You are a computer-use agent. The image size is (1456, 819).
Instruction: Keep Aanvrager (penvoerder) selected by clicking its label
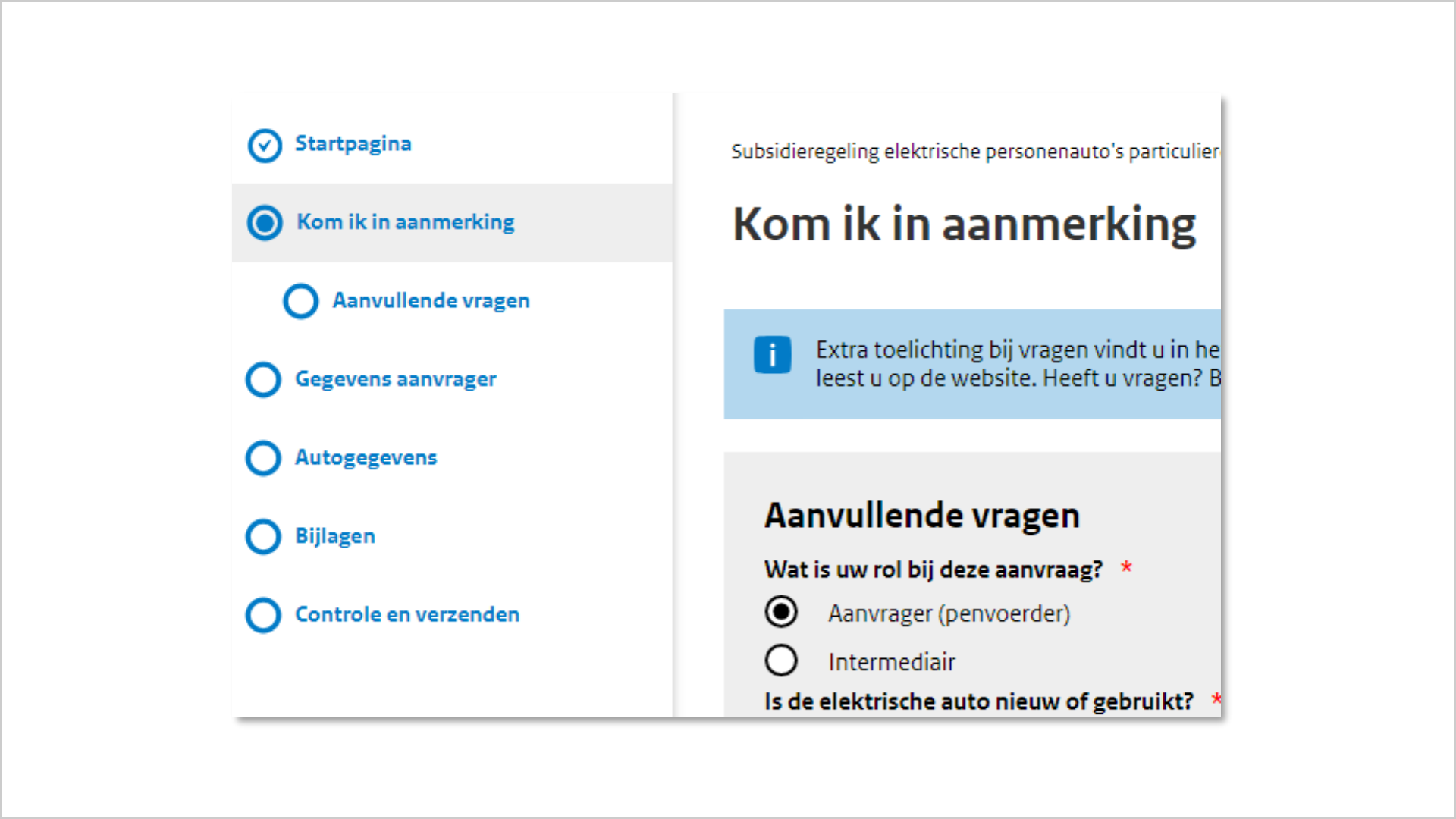pos(949,613)
